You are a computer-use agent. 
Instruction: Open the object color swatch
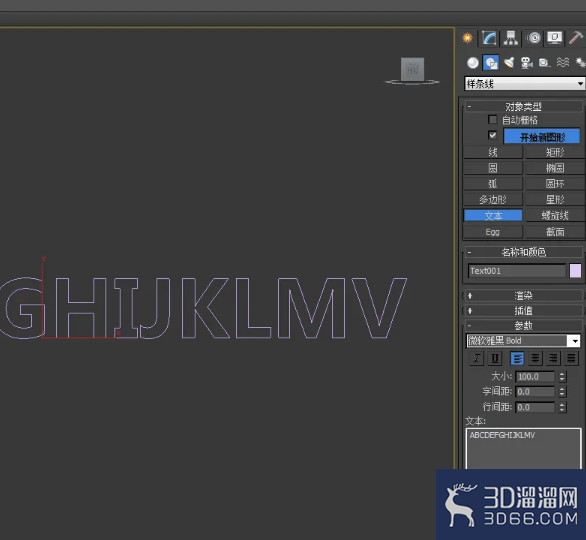tap(575, 271)
